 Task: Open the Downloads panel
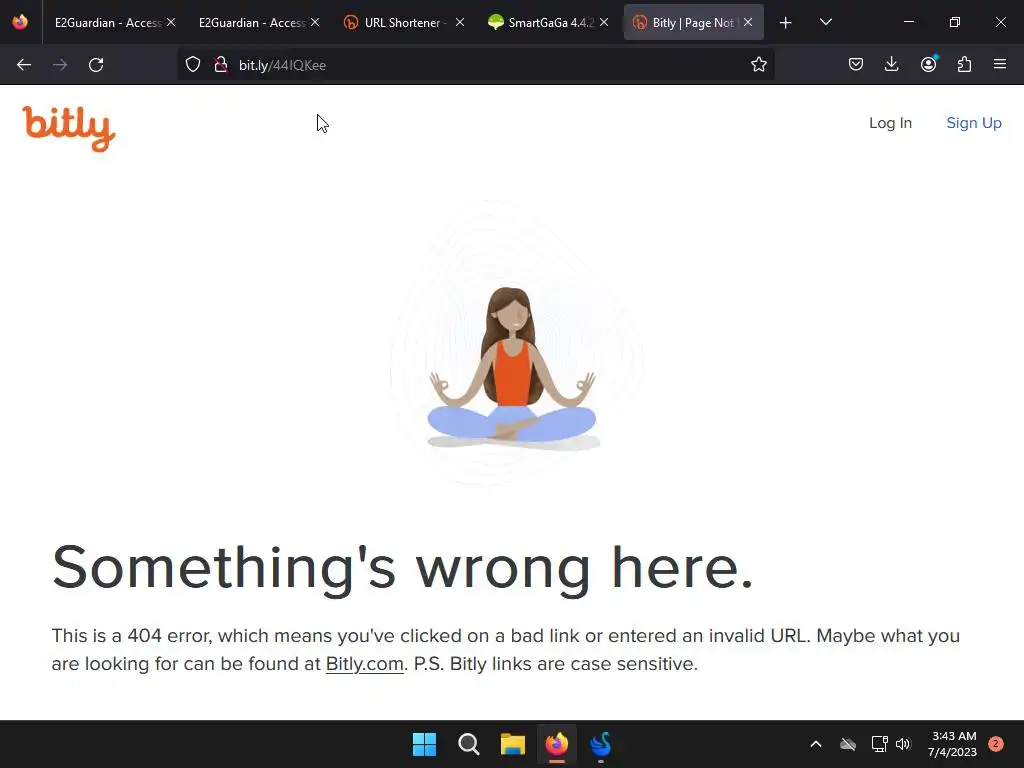tap(891, 65)
